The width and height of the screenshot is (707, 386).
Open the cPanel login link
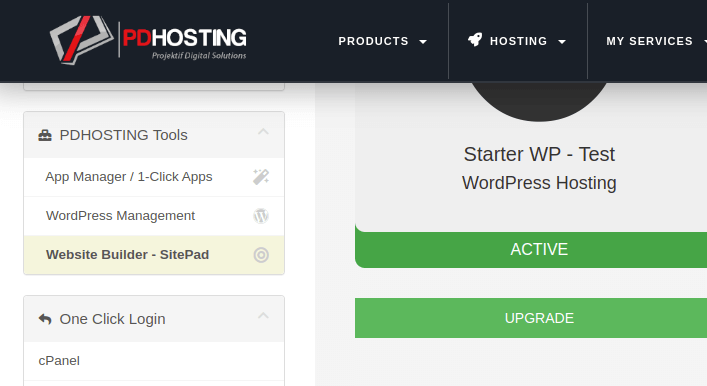154,361
